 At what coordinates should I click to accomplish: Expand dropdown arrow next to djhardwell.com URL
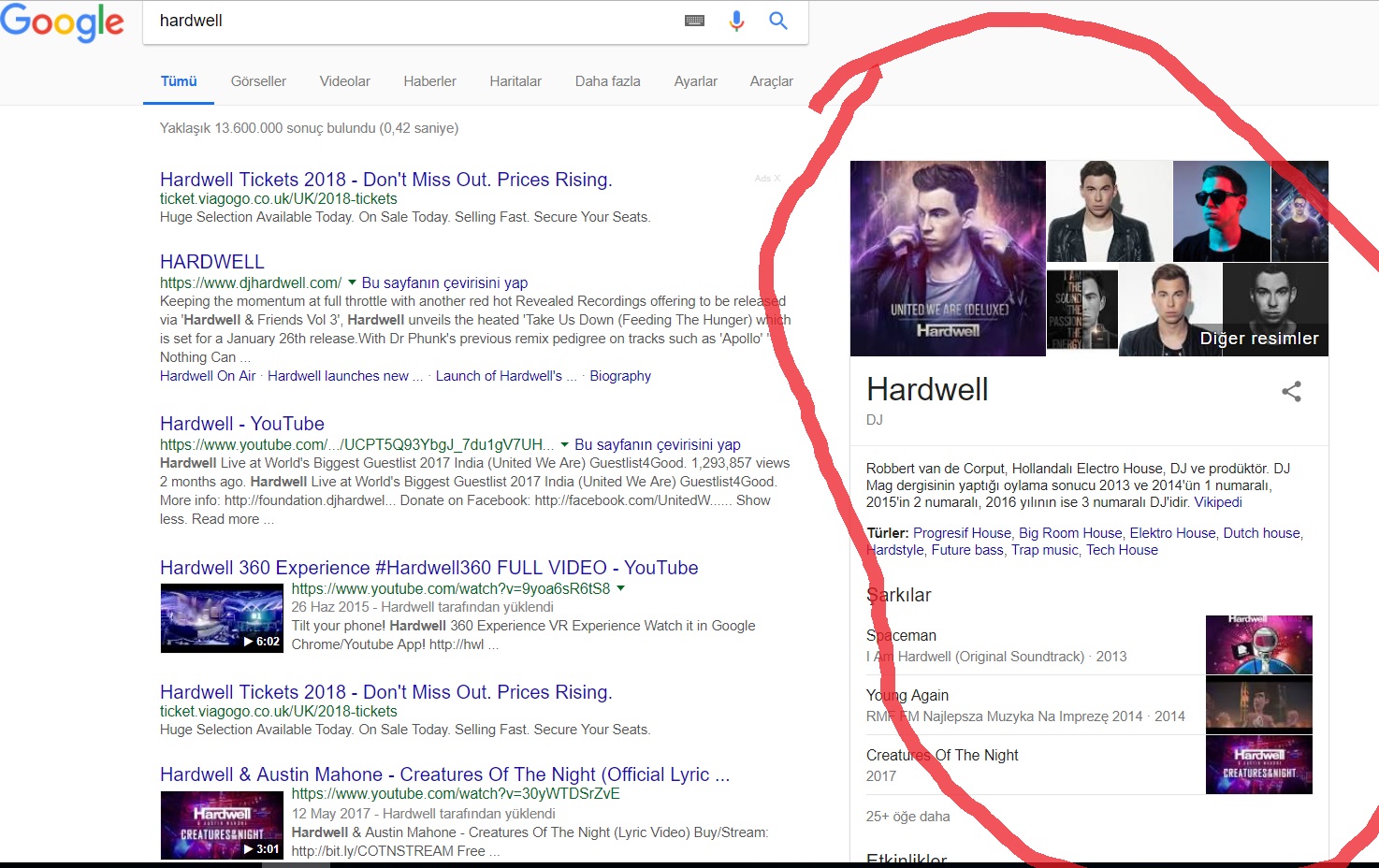point(352,282)
